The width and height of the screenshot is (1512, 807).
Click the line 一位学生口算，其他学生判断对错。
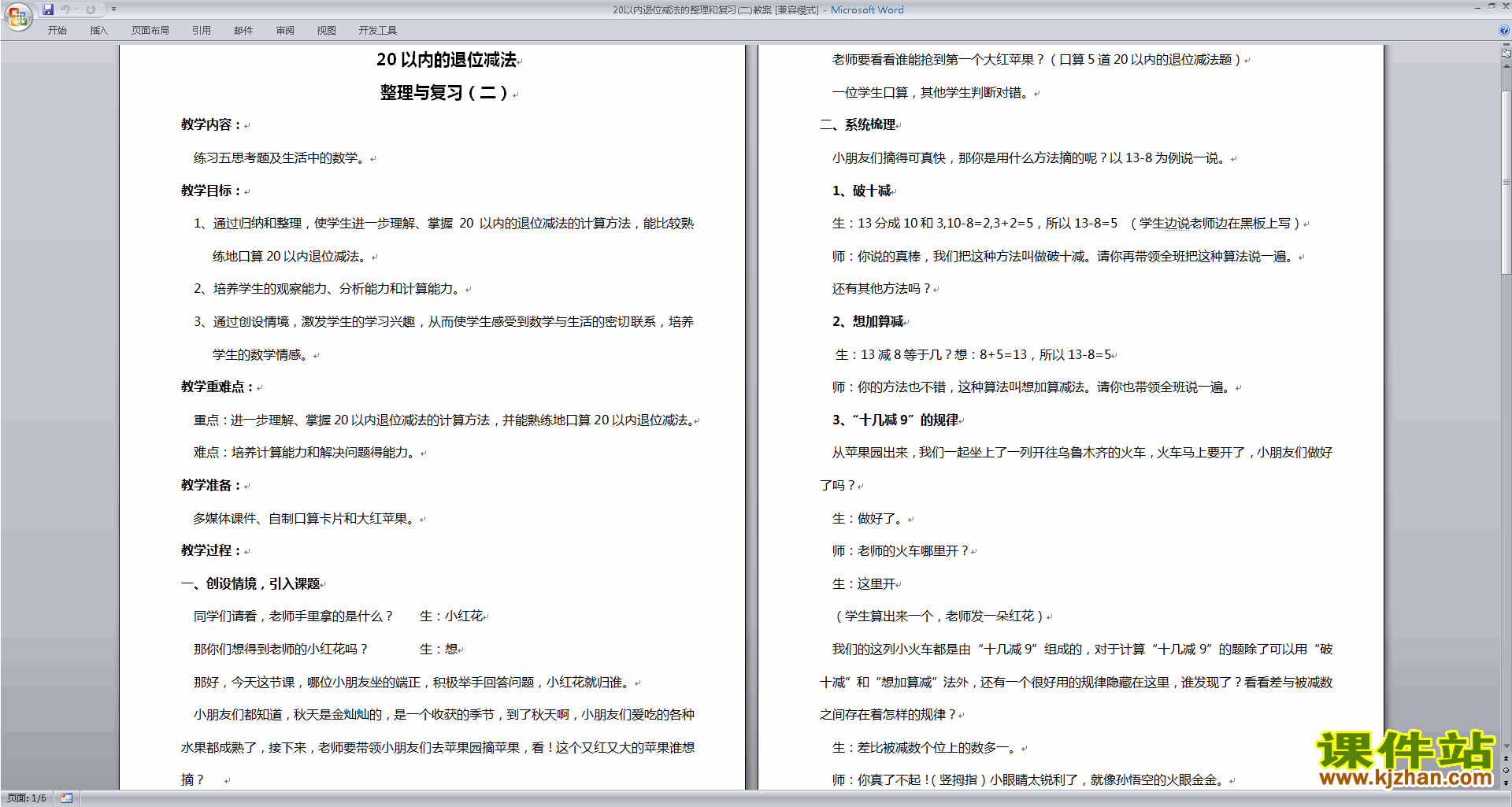pyautogui.click(x=932, y=93)
